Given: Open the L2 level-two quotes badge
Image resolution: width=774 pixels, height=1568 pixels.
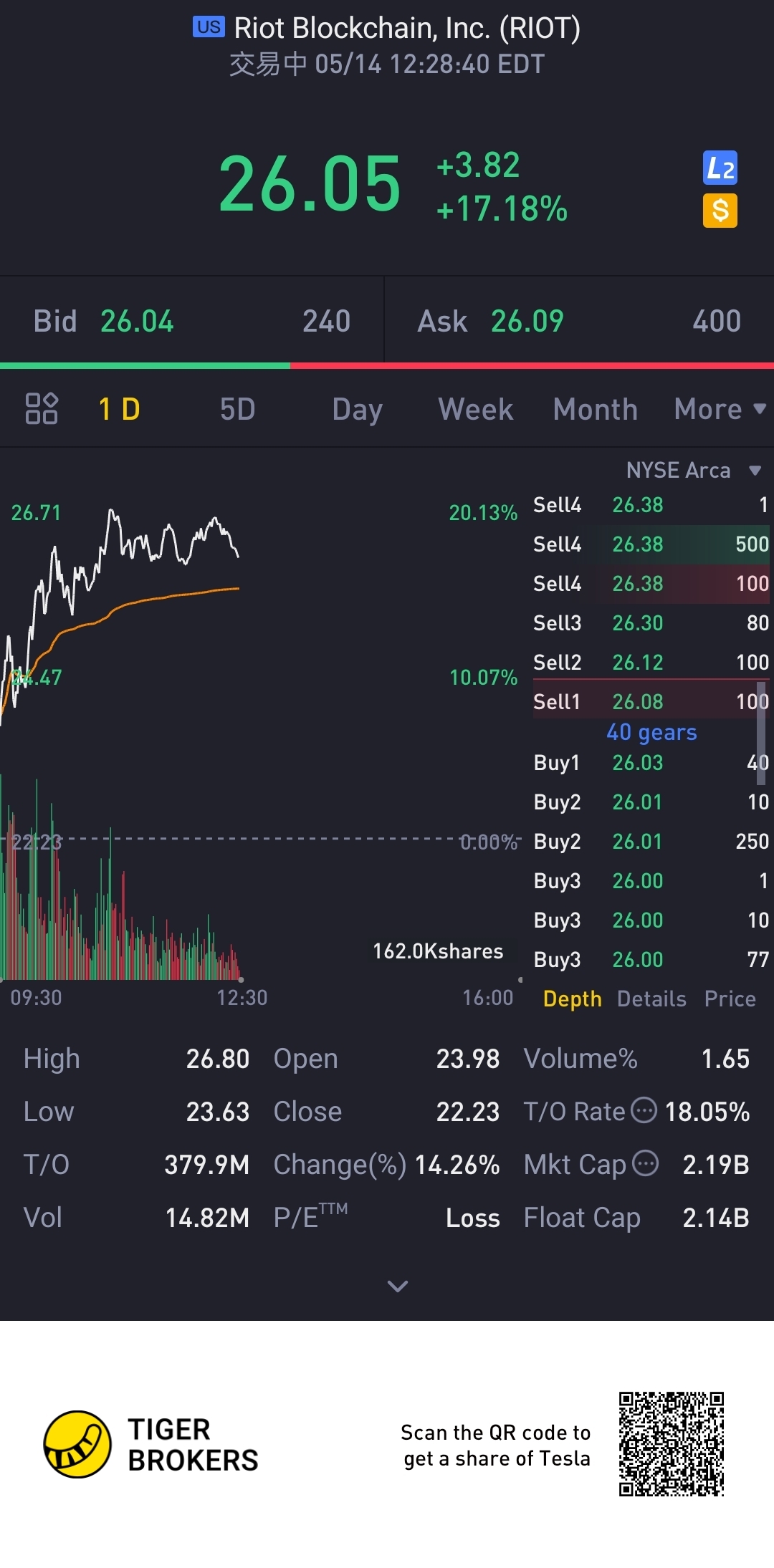Looking at the screenshot, I should click(720, 168).
